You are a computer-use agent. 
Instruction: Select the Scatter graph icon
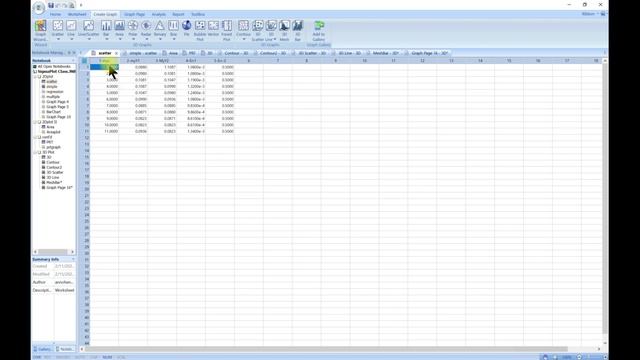[x=58, y=26]
